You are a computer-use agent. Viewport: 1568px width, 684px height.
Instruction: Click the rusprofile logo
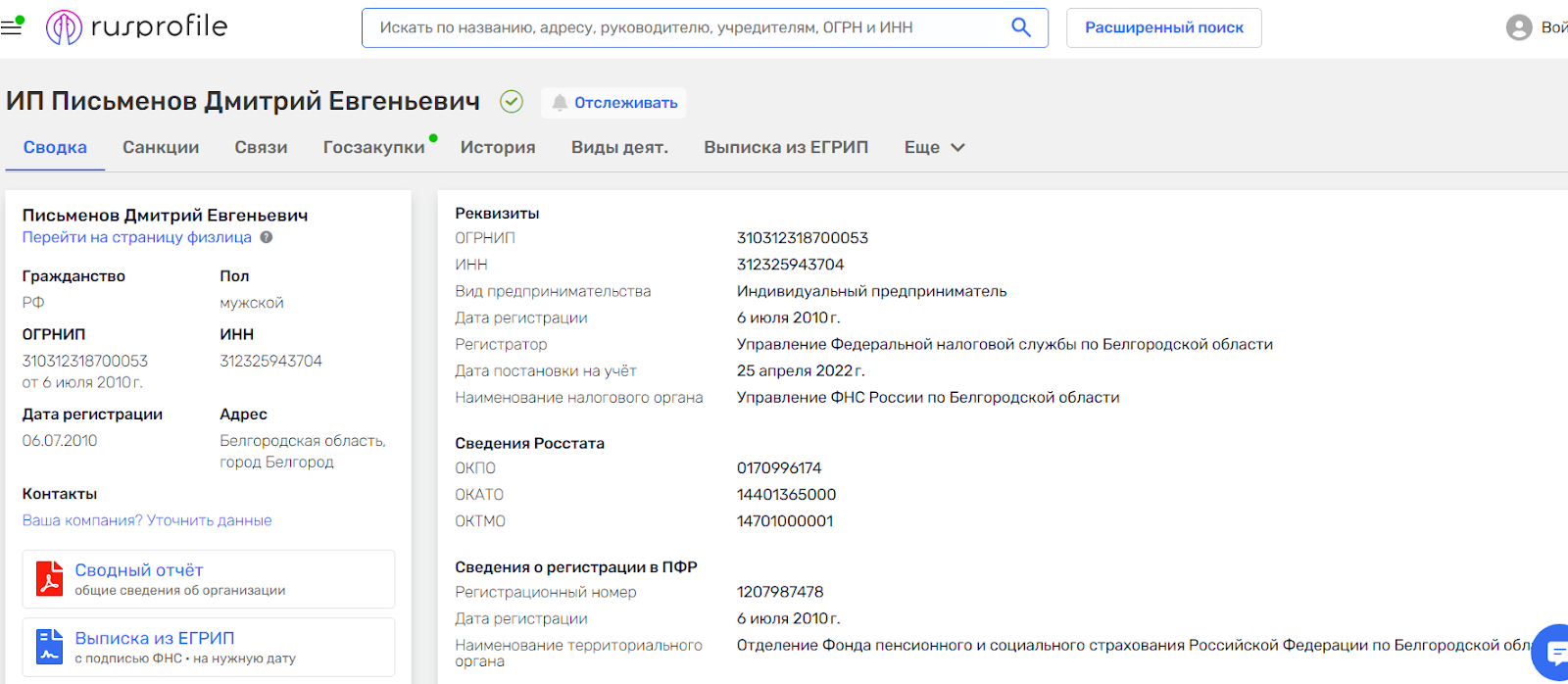click(137, 27)
